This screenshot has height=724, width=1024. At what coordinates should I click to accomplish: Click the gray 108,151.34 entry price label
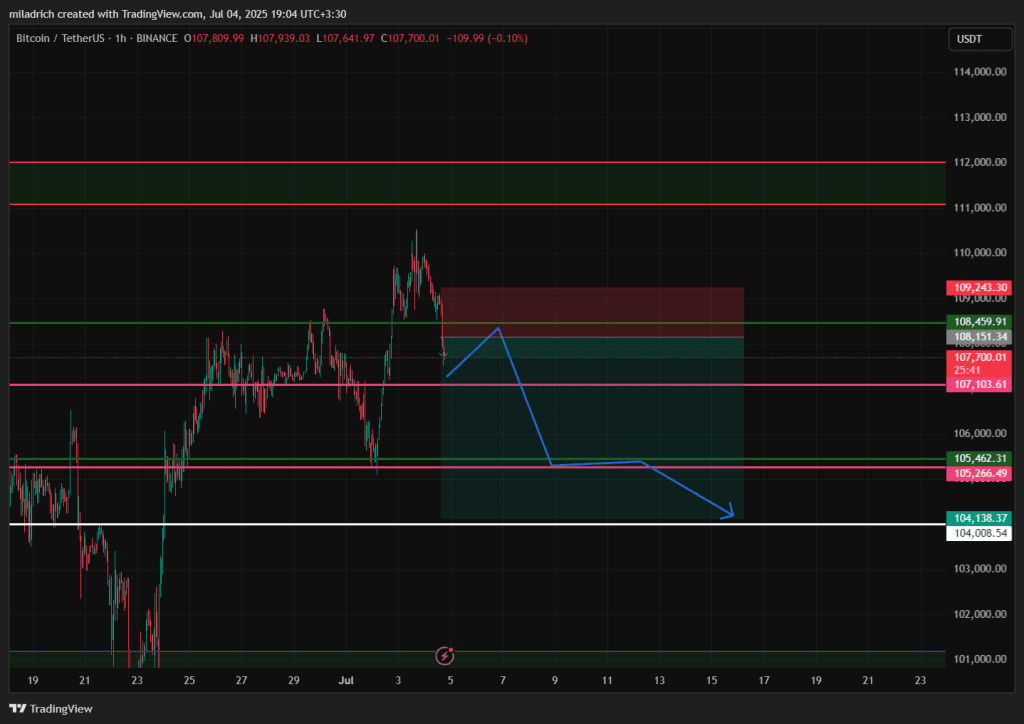pos(978,337)
